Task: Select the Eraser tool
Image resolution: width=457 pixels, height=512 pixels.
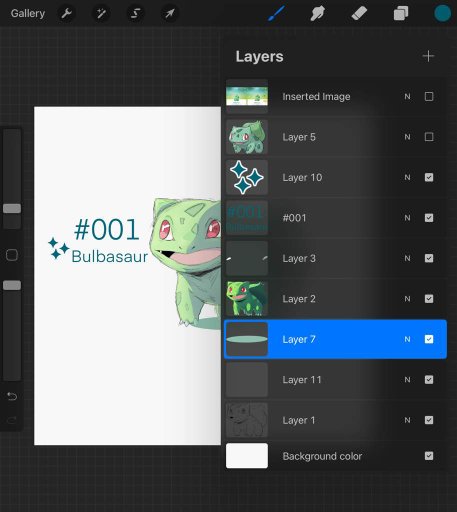Action: 359,14
